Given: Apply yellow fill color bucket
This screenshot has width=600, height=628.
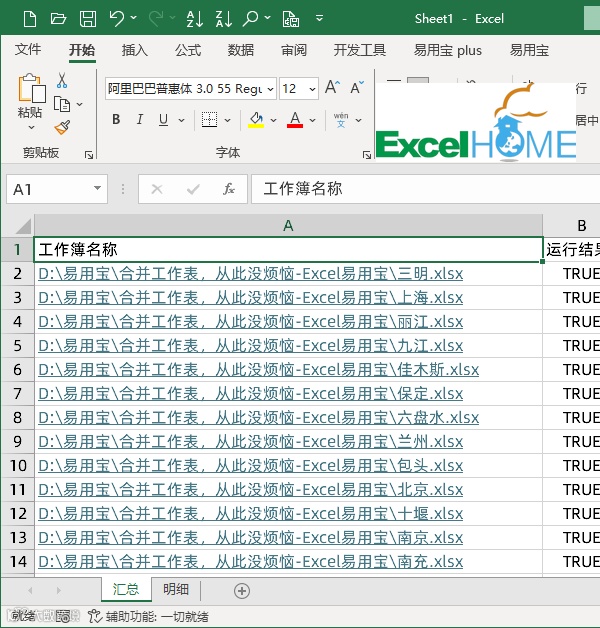Looking at the screenshot, I should [256, 119].
